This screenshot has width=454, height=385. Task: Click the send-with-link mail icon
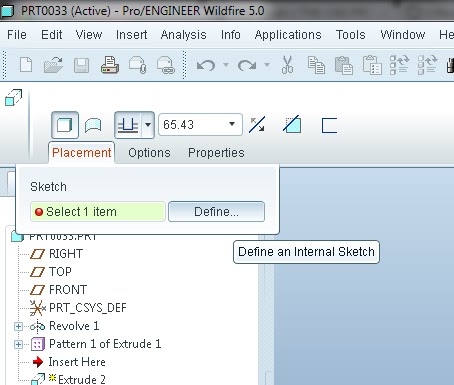[166, 65]
